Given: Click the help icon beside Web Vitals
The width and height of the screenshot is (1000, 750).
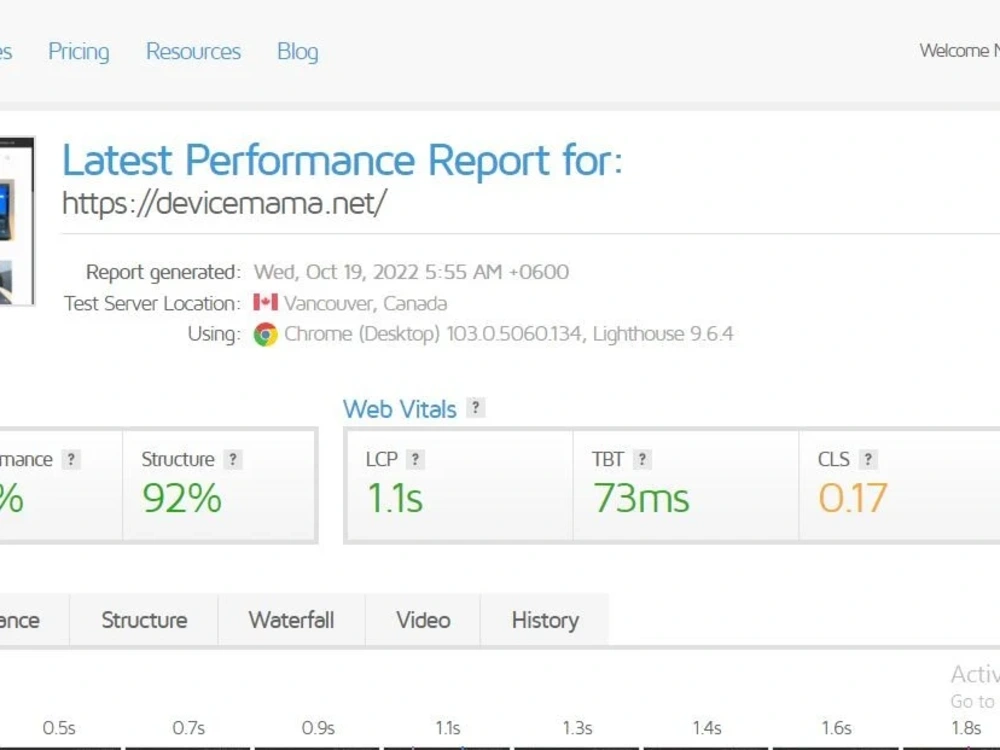Looking at the screenshot, I should tap(476, 408).
